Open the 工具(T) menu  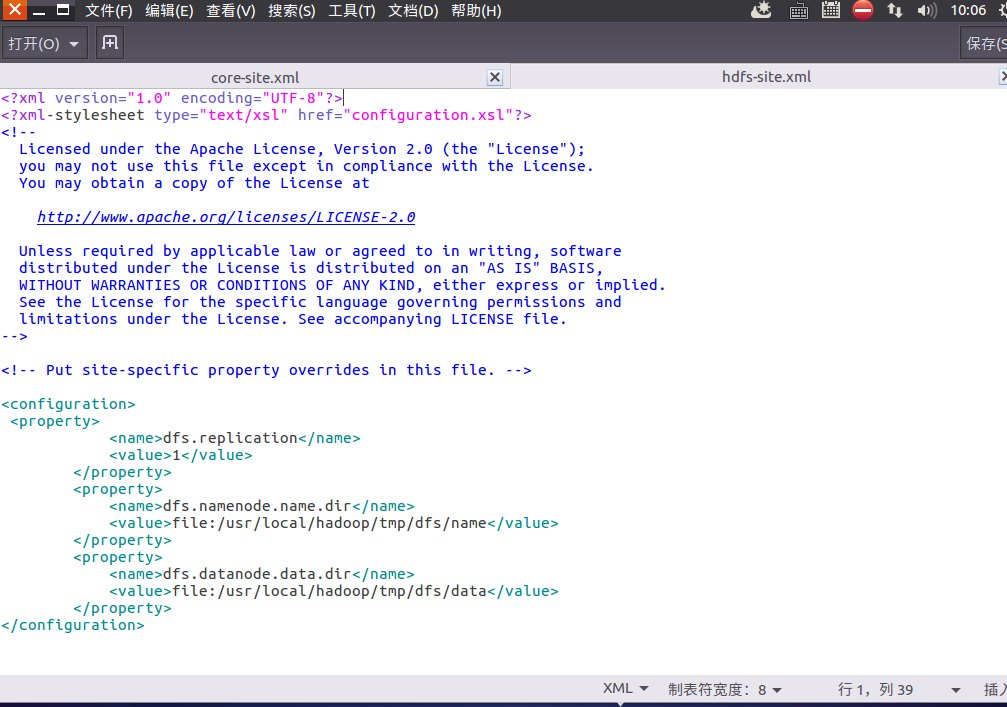tap(352, 11)
